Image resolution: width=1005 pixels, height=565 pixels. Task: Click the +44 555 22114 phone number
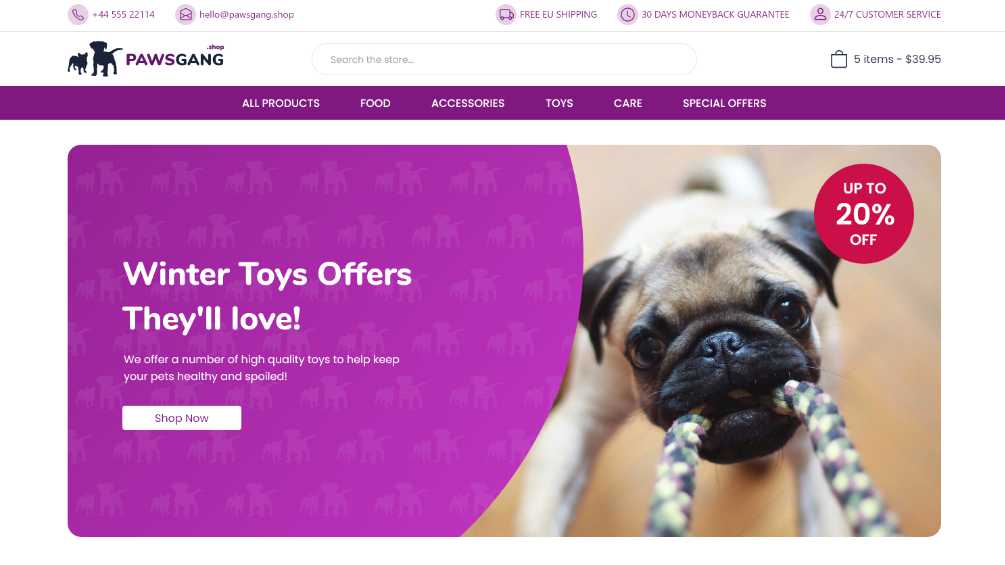tap(124, 14)
